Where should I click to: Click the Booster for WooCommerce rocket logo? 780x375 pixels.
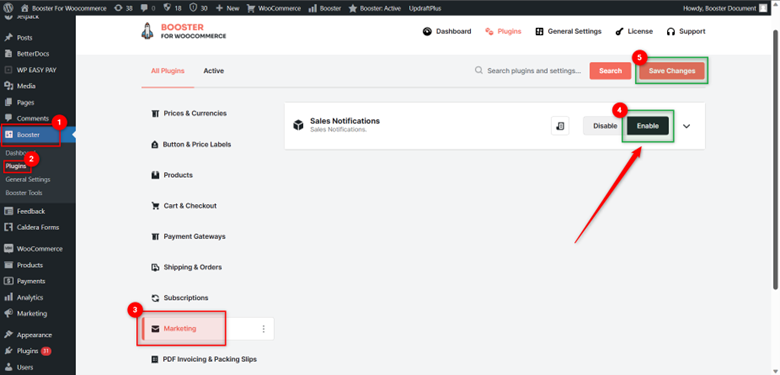pyautogui.click(x=184, y=31)
